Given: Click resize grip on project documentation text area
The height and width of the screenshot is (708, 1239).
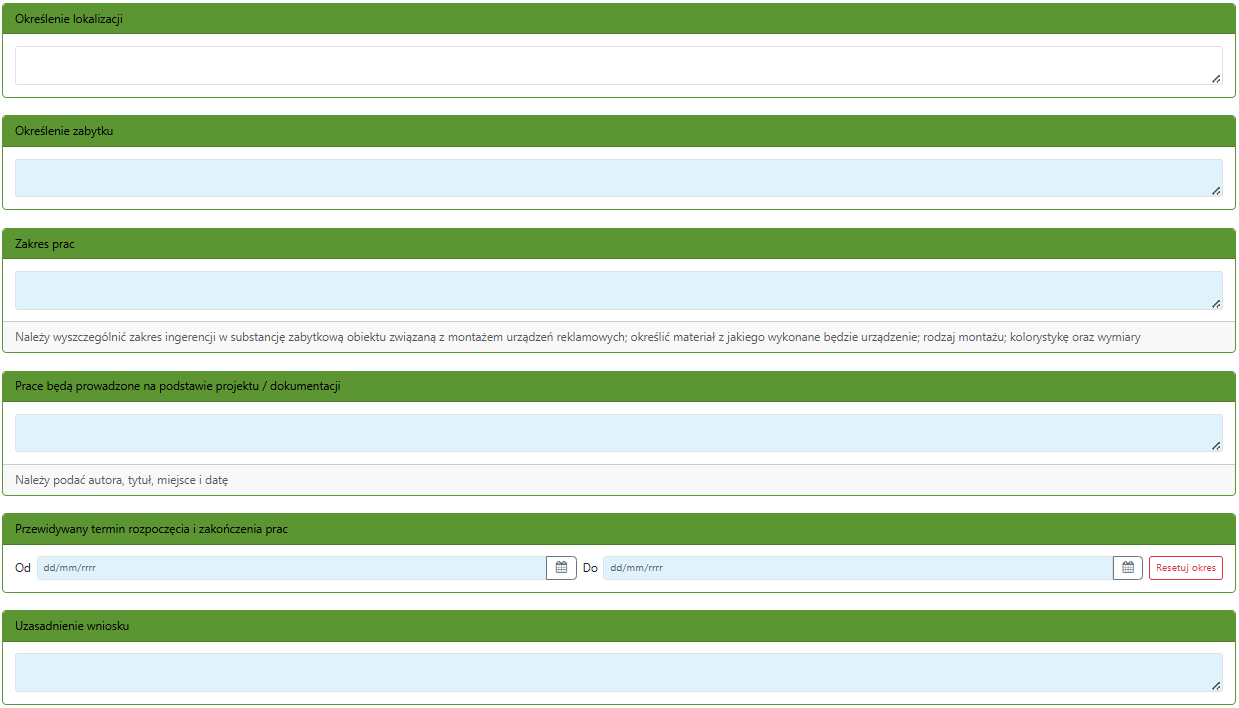Looking at the screenshot, I should (1216, 446).
